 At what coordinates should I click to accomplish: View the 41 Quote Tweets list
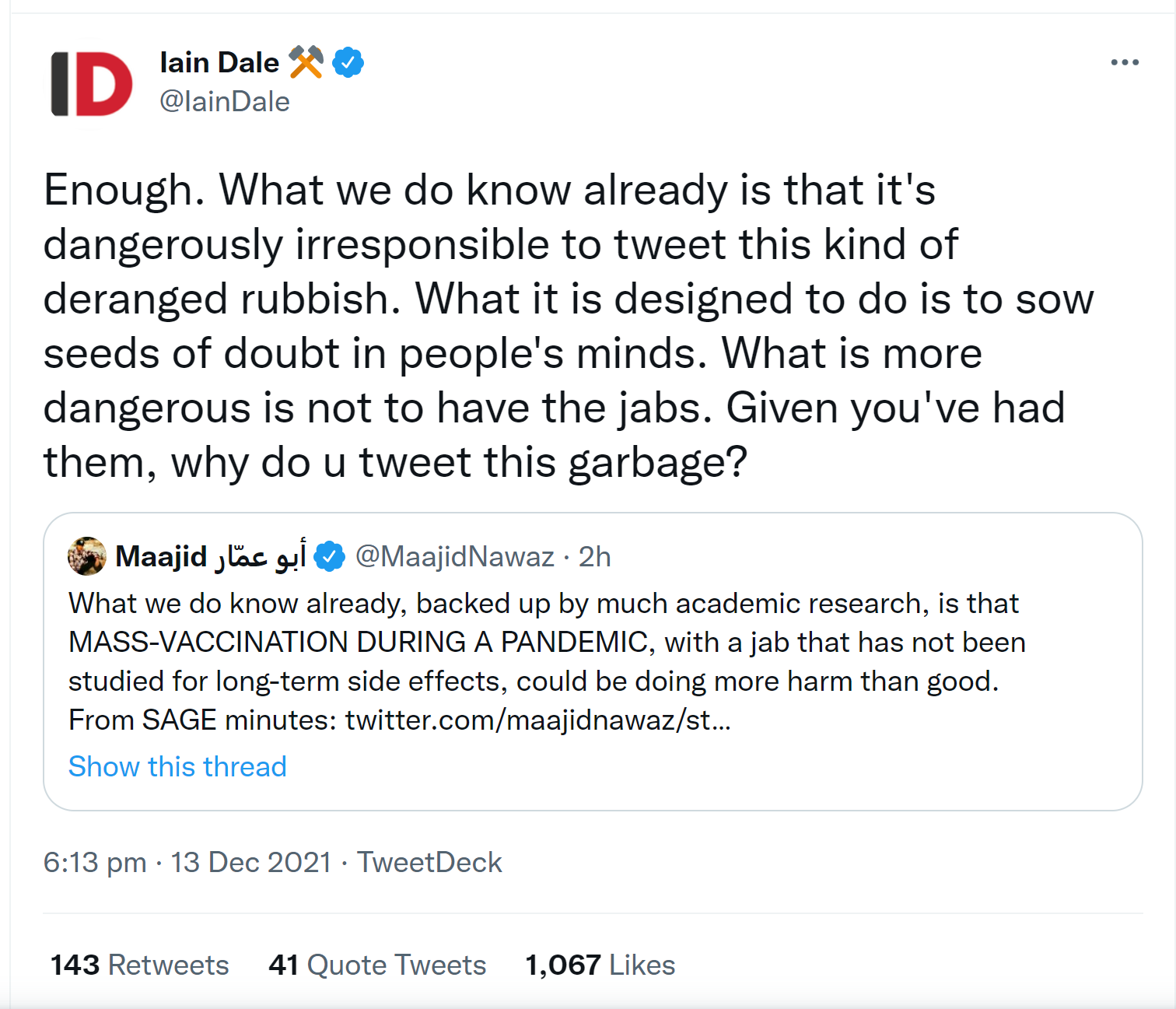tap(377, 965)
